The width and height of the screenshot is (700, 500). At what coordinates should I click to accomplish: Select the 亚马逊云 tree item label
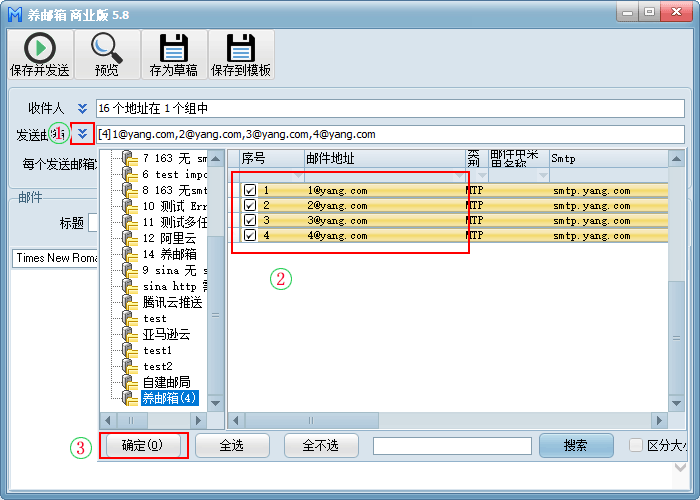tap(166, 335)
